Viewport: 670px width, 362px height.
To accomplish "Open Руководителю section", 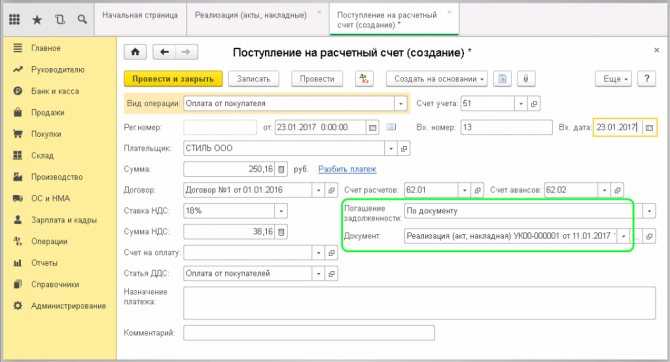I will pyautogui.click(x=58, y=70).
